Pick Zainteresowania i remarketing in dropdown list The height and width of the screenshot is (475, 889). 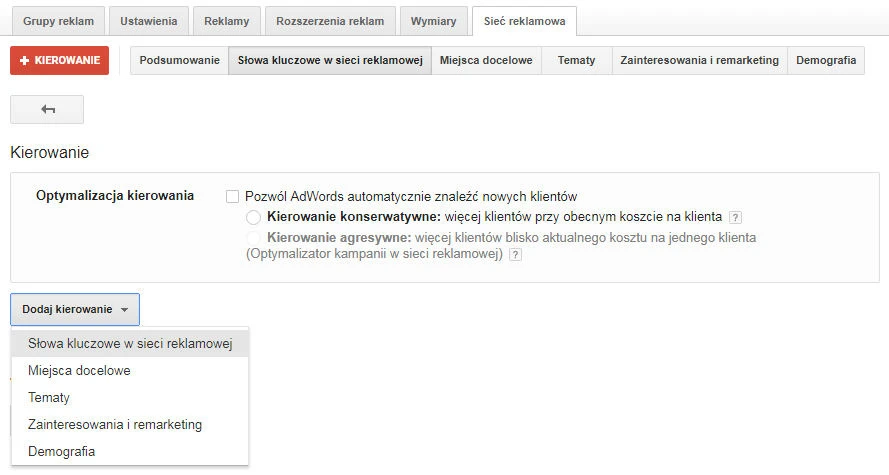[x=115, y=425]
